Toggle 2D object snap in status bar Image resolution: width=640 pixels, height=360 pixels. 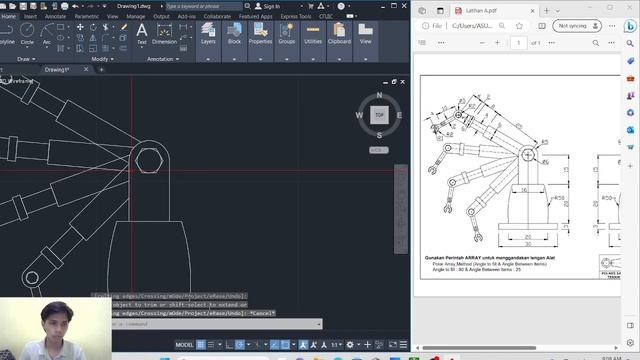(285, 345)
